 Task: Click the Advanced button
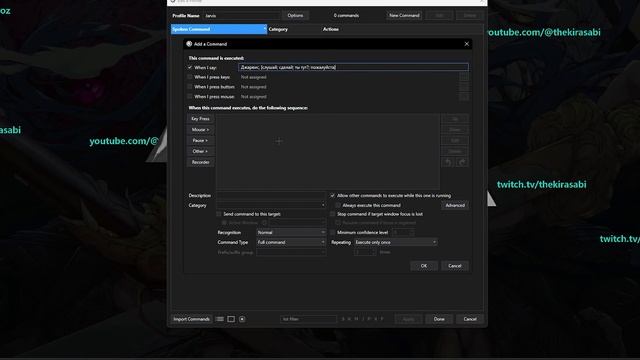[455, 205]
